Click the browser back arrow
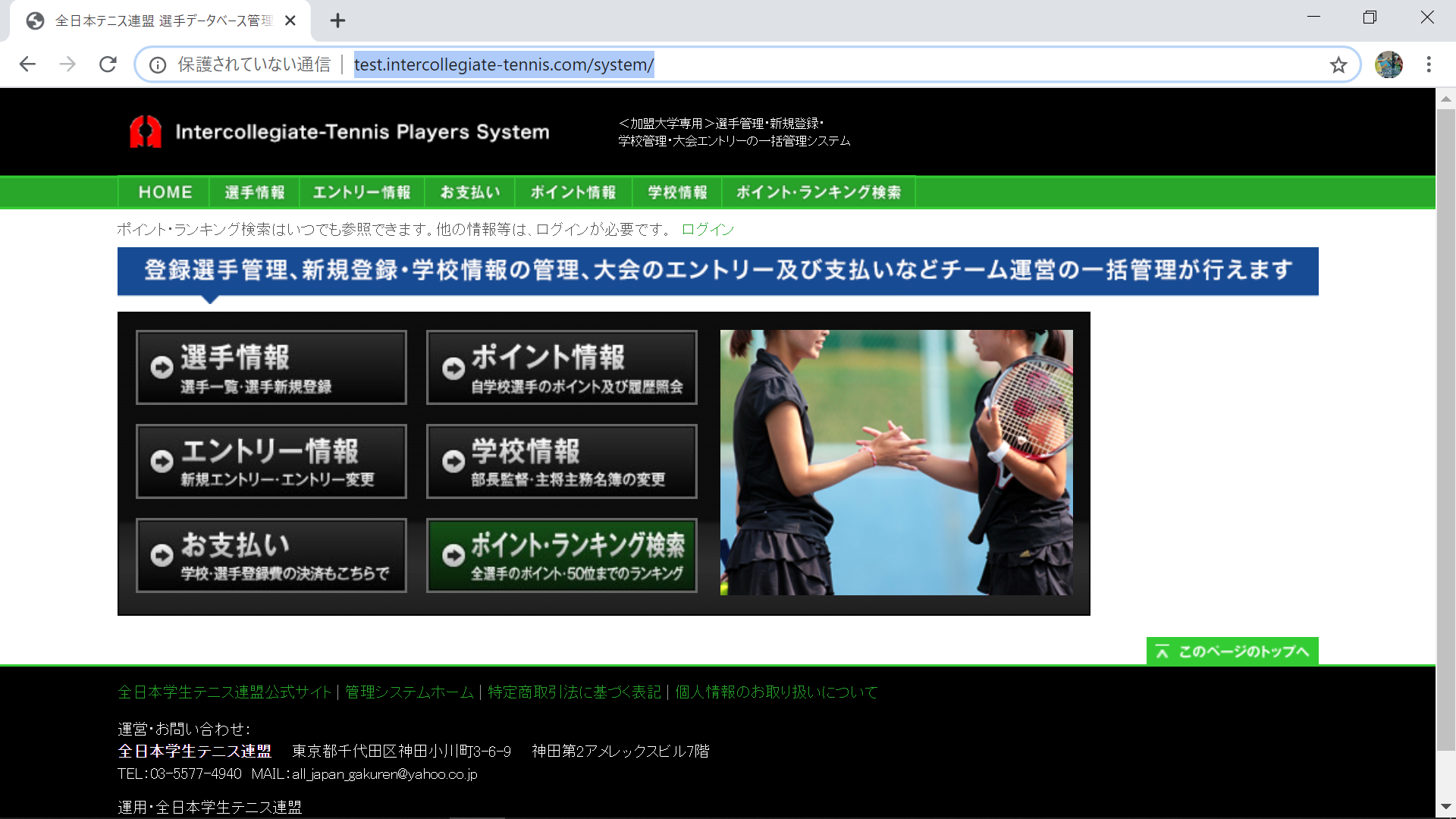Screen dimensions: 1456x819 (x=28, y=64)
